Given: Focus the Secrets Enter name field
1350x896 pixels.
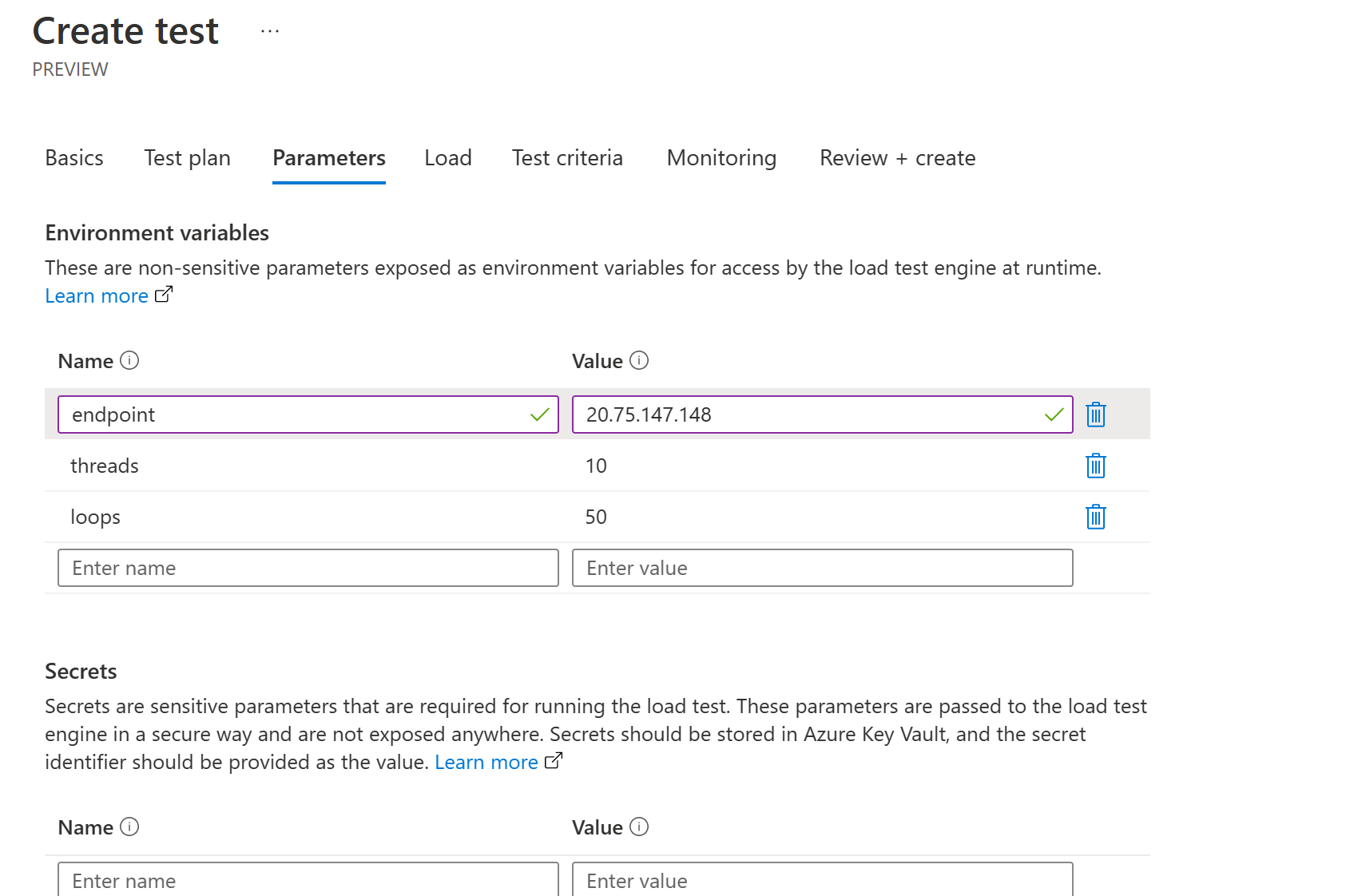Looking at the screenshot, I should [x=308, y=879].
